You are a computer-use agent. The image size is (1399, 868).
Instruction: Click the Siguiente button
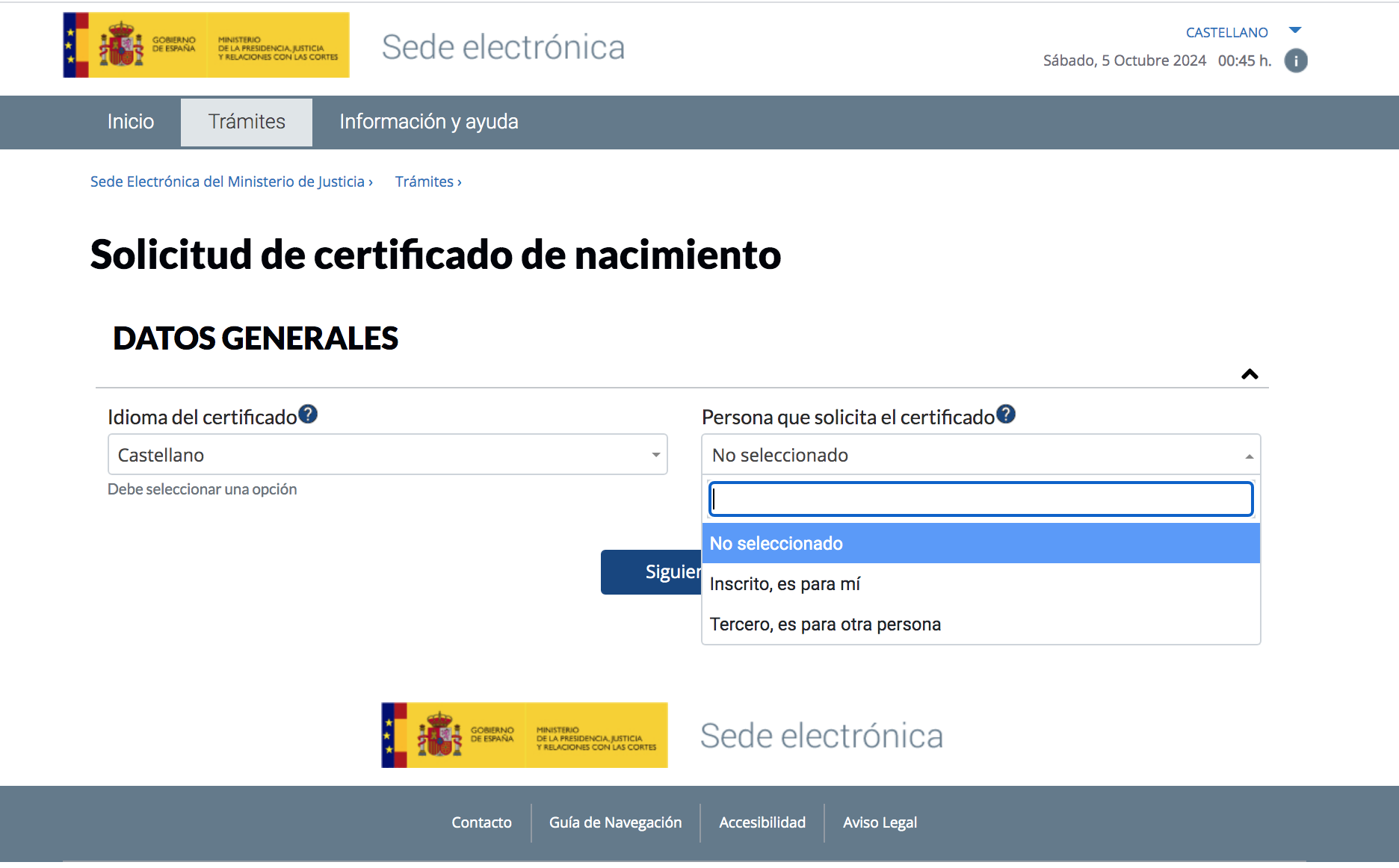click(x=661, y=571)
